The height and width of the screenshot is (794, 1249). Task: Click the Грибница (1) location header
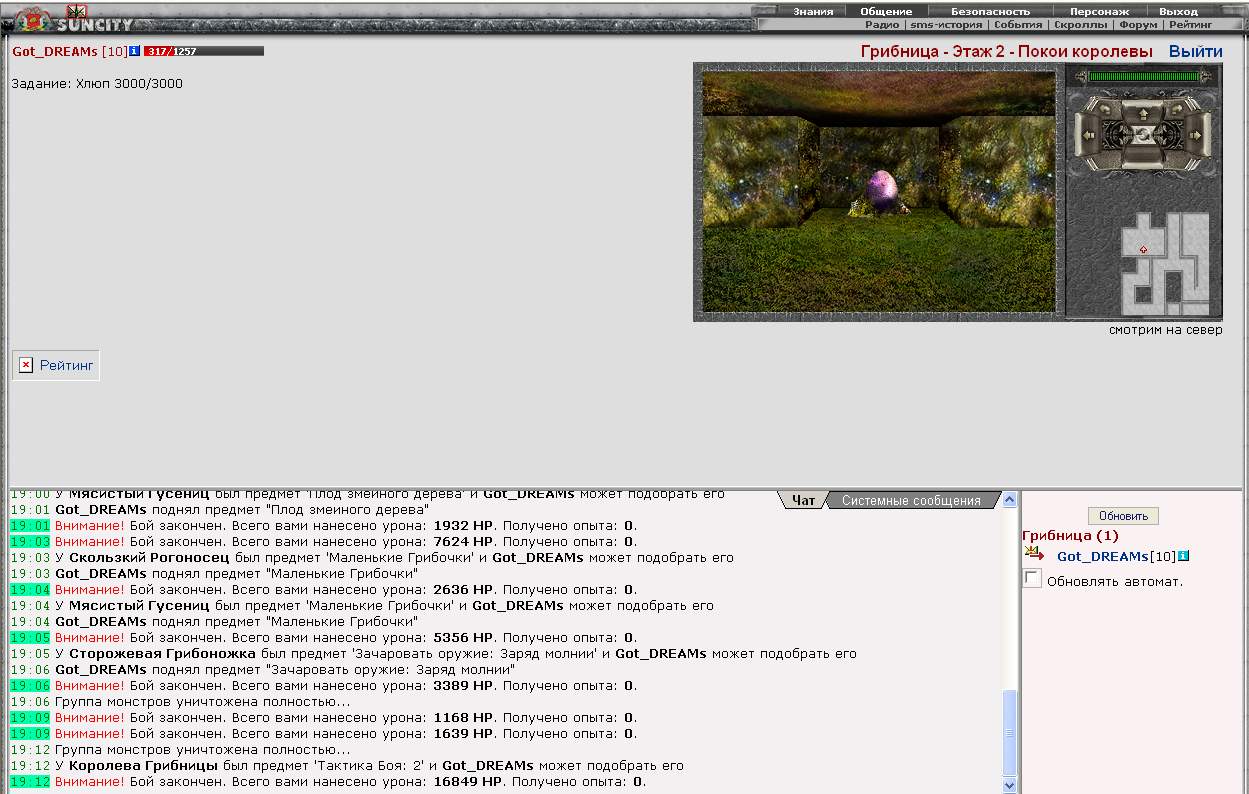click(x=1070, y=536)
